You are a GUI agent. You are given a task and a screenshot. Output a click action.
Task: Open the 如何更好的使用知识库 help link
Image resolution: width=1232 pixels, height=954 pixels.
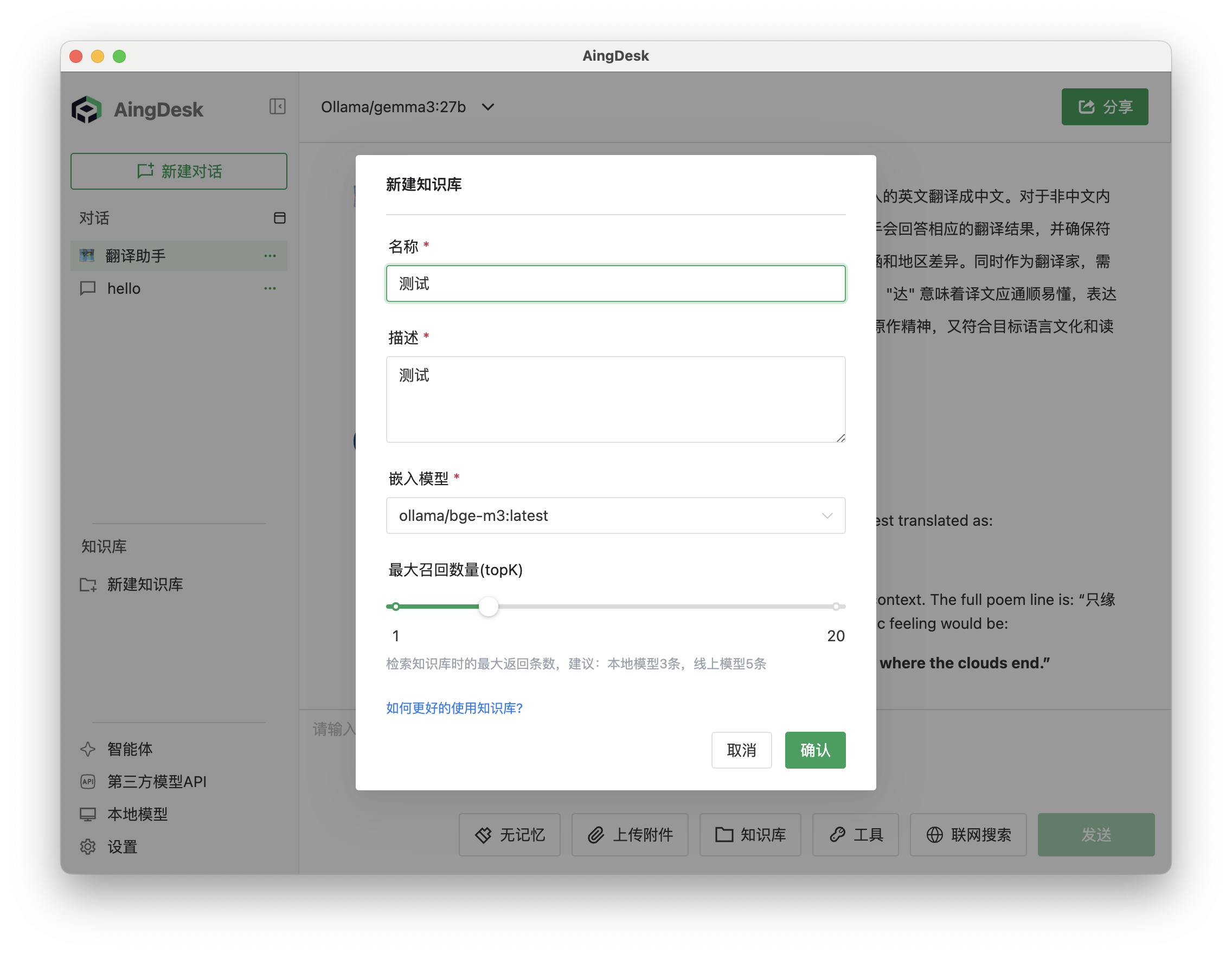pyautogui.click(x=454, y=708)
